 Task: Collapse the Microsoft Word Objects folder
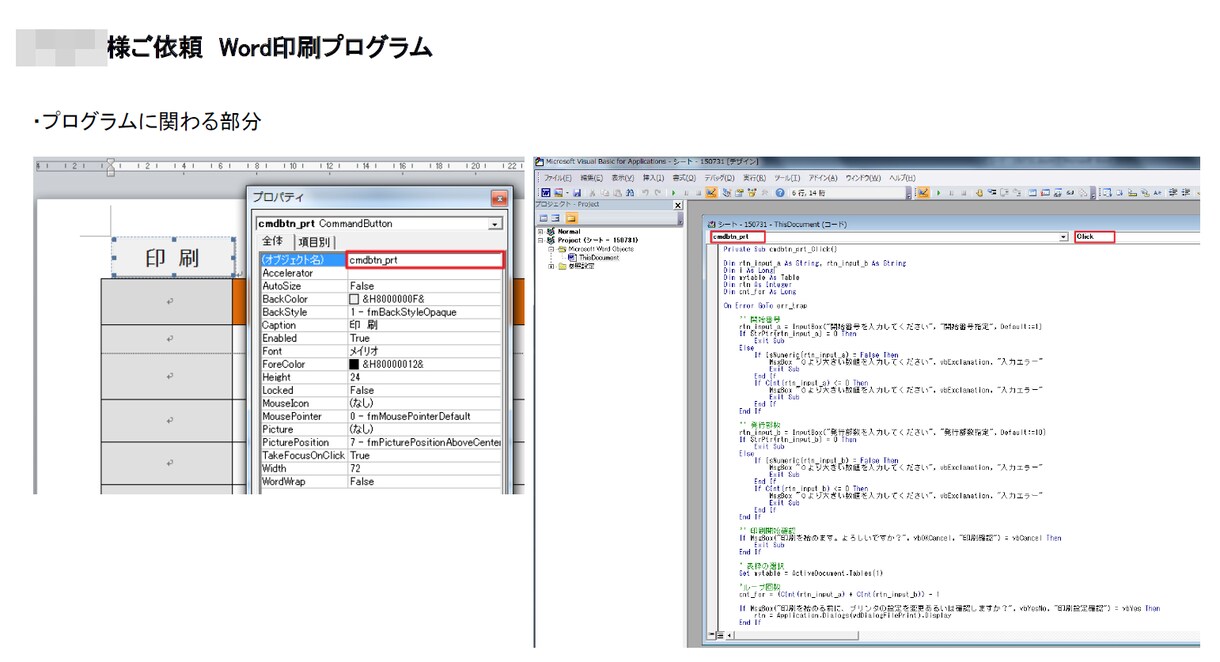point(551,249)
